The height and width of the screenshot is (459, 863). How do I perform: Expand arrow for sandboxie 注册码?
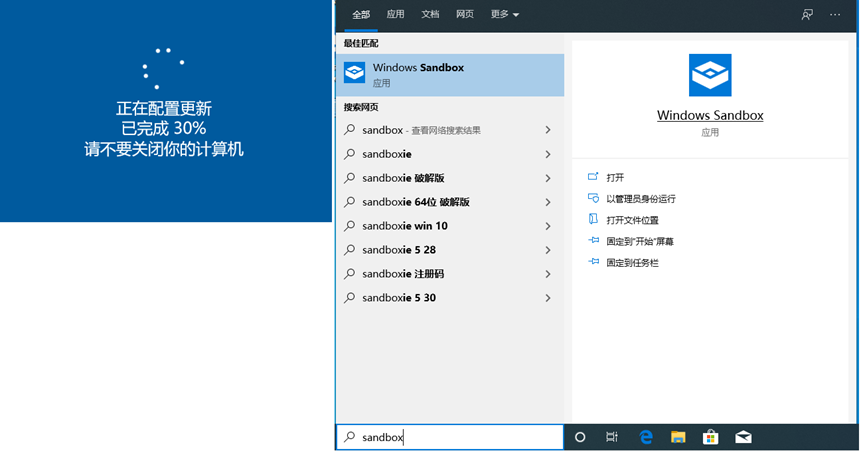click(x=548, y=274)
